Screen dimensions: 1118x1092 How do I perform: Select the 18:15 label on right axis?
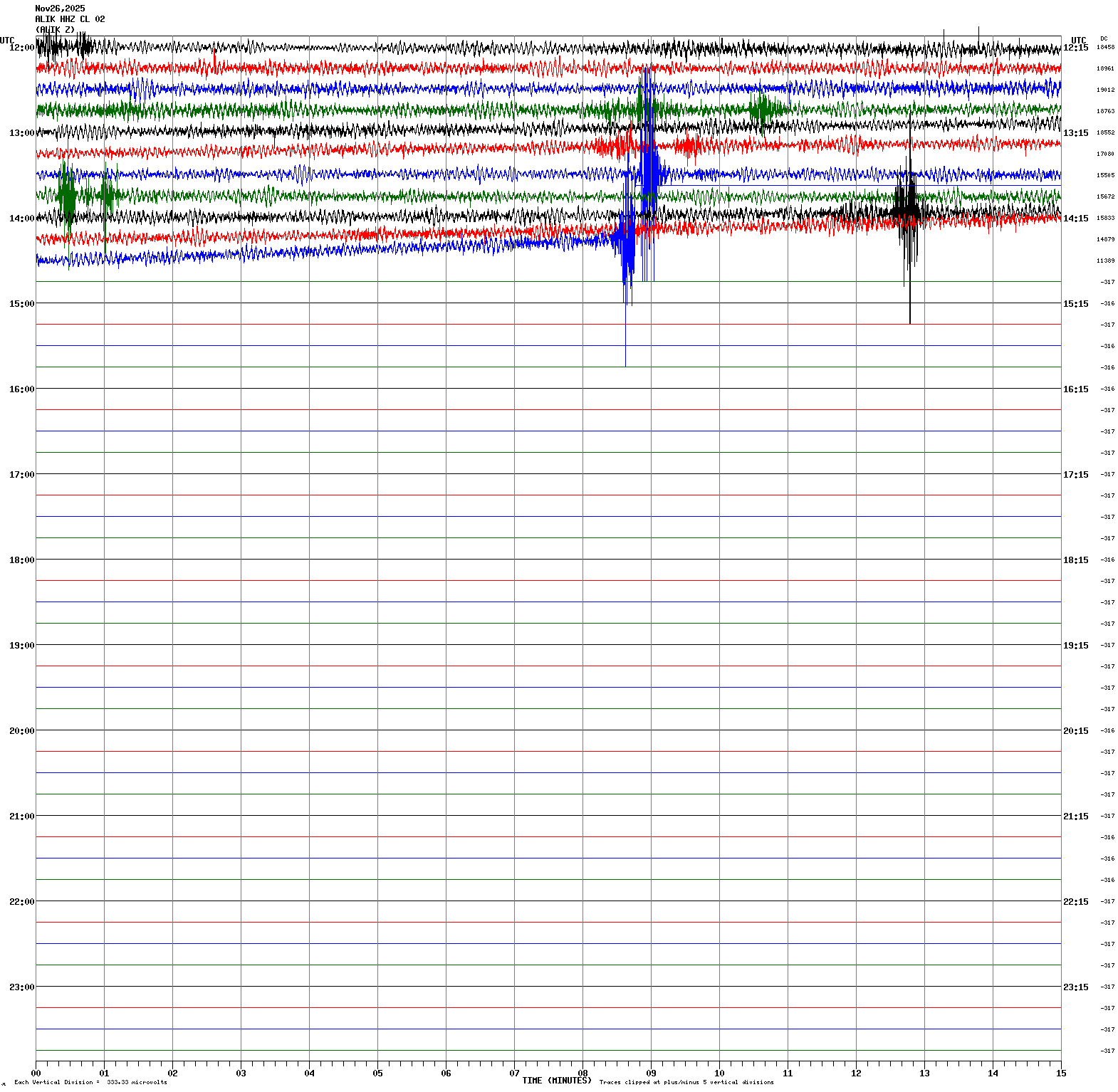click(1075, 560)
